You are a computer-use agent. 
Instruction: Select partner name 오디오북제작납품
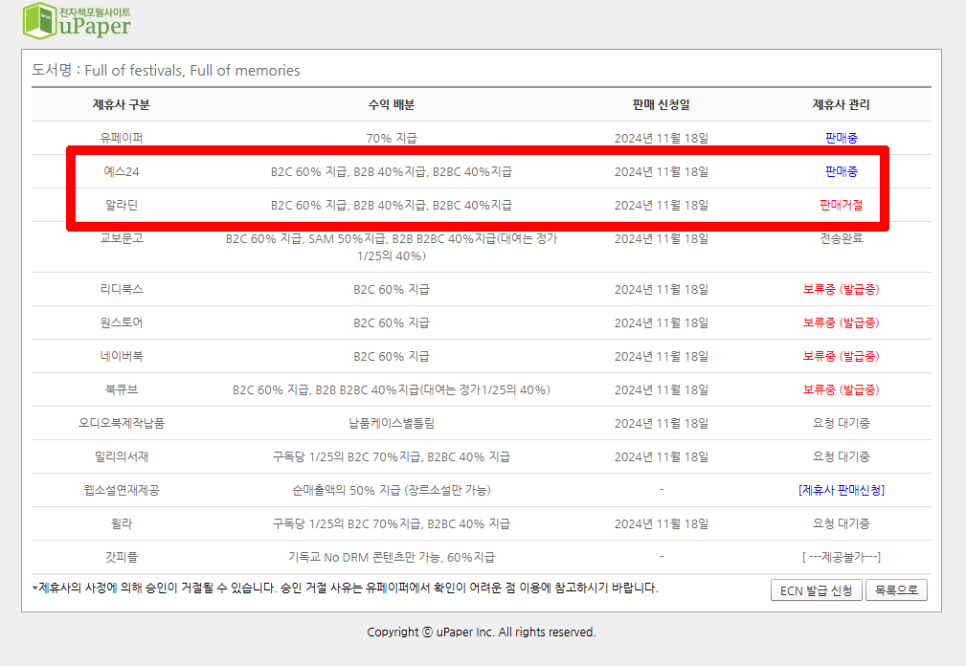coord(121,423)
